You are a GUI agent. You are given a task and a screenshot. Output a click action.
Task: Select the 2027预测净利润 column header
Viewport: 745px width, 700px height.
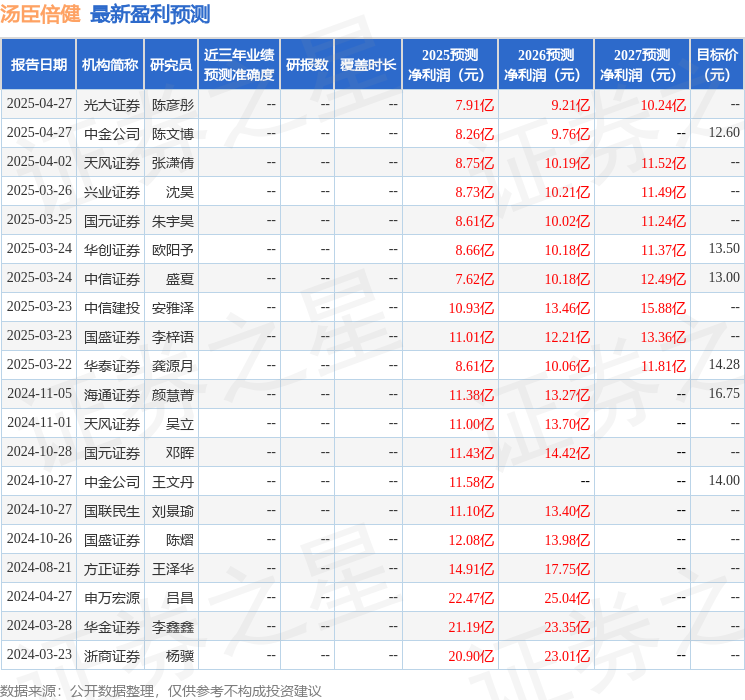pyautogui.click(x=642, y=65)
